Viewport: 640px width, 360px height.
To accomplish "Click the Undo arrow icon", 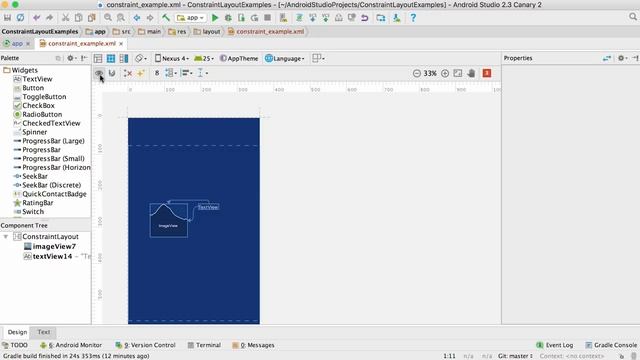I will tap(37, 18).
